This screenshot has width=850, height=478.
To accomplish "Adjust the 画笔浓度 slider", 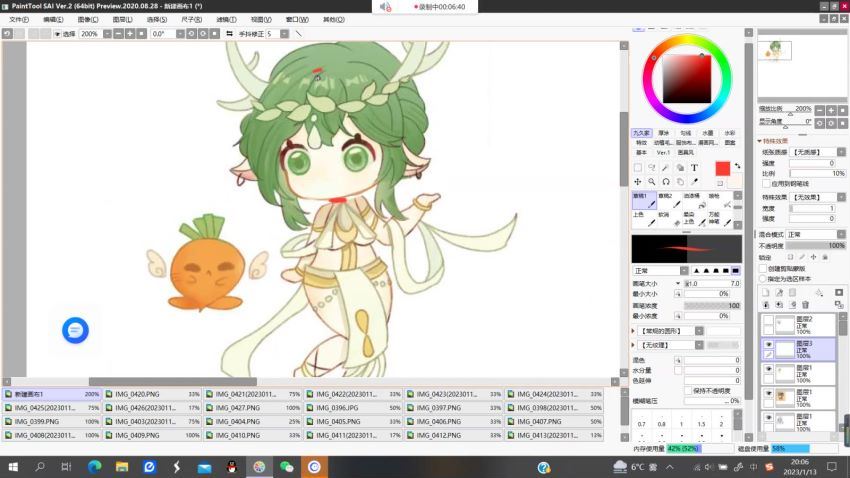I will (x=712, y=306).
